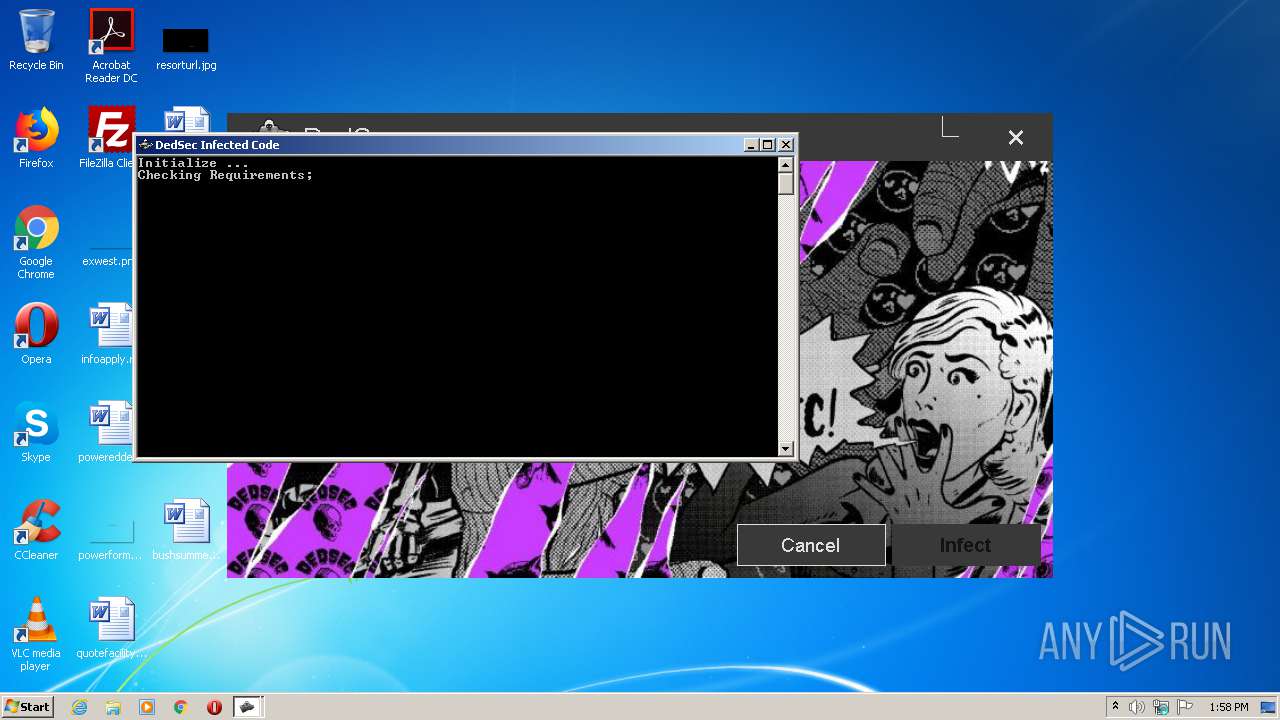Open network status tray icon
This screenshot has height=720, width=1280.
pyautogui.click(x=1161, y=707)
